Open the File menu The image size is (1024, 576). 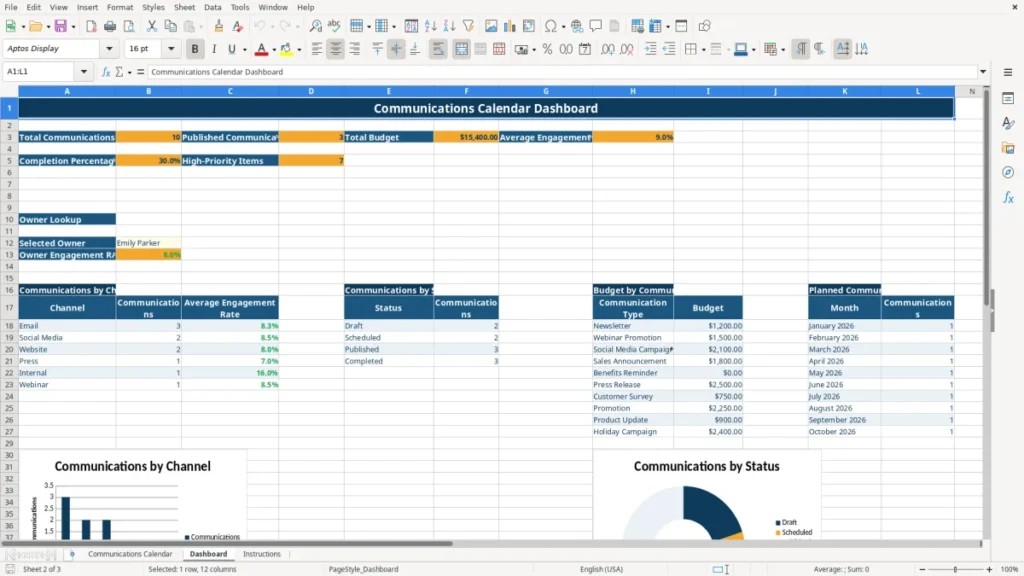coord(11,7)
